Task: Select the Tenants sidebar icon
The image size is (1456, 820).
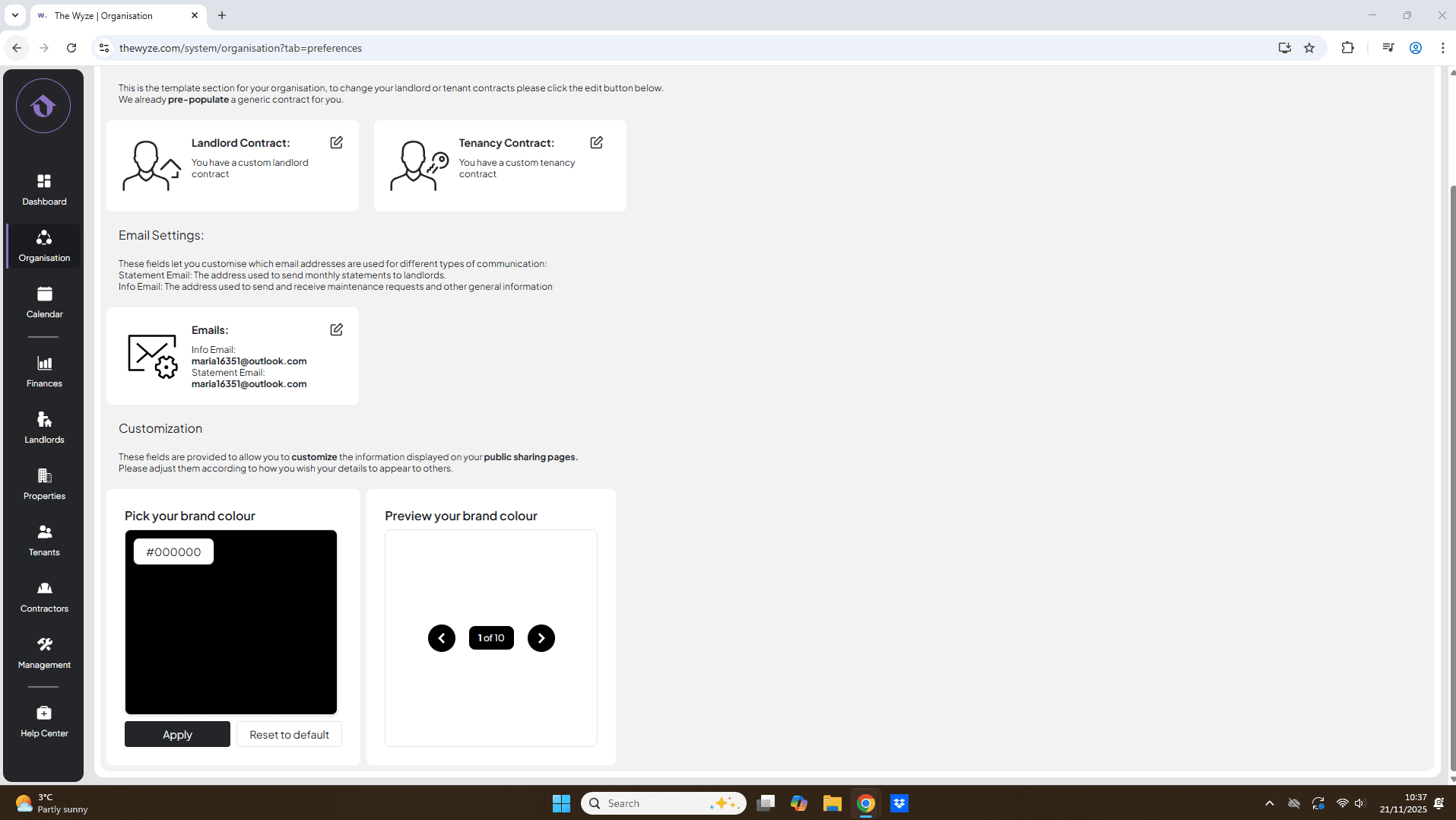Action: 43,540
